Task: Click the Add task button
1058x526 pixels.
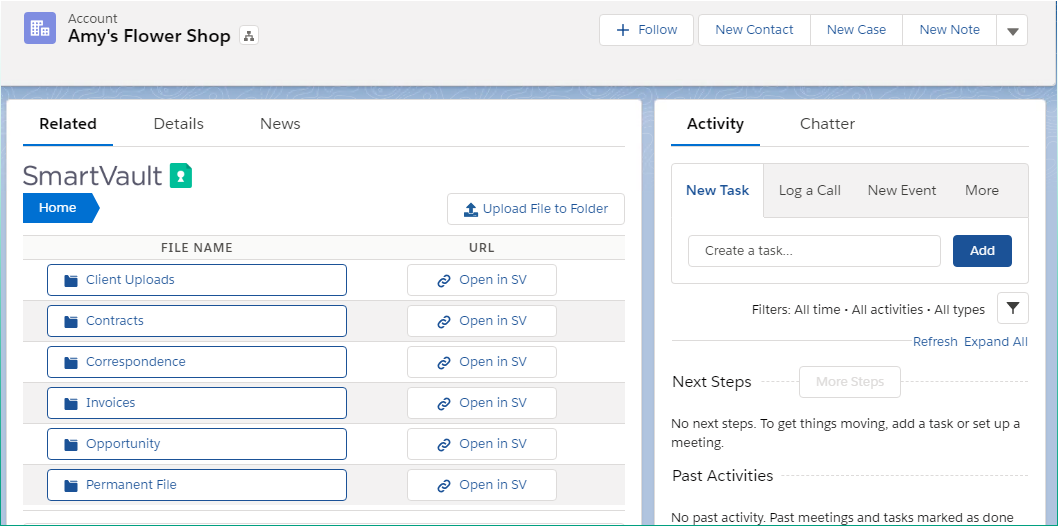Action: (x=982, y=251)
